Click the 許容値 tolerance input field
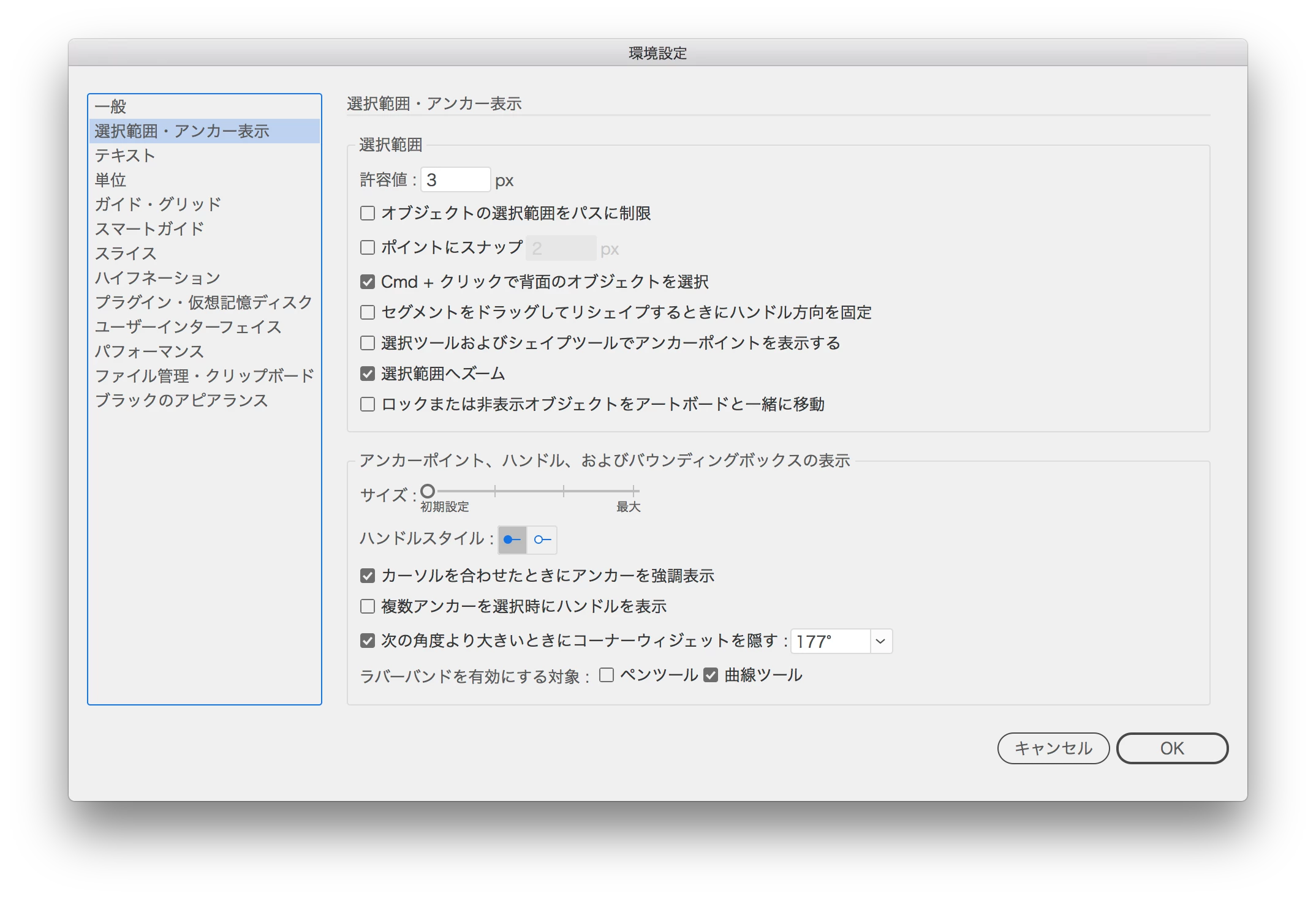The width and height of the screenshot is (1316, 899). click(455, 180)
